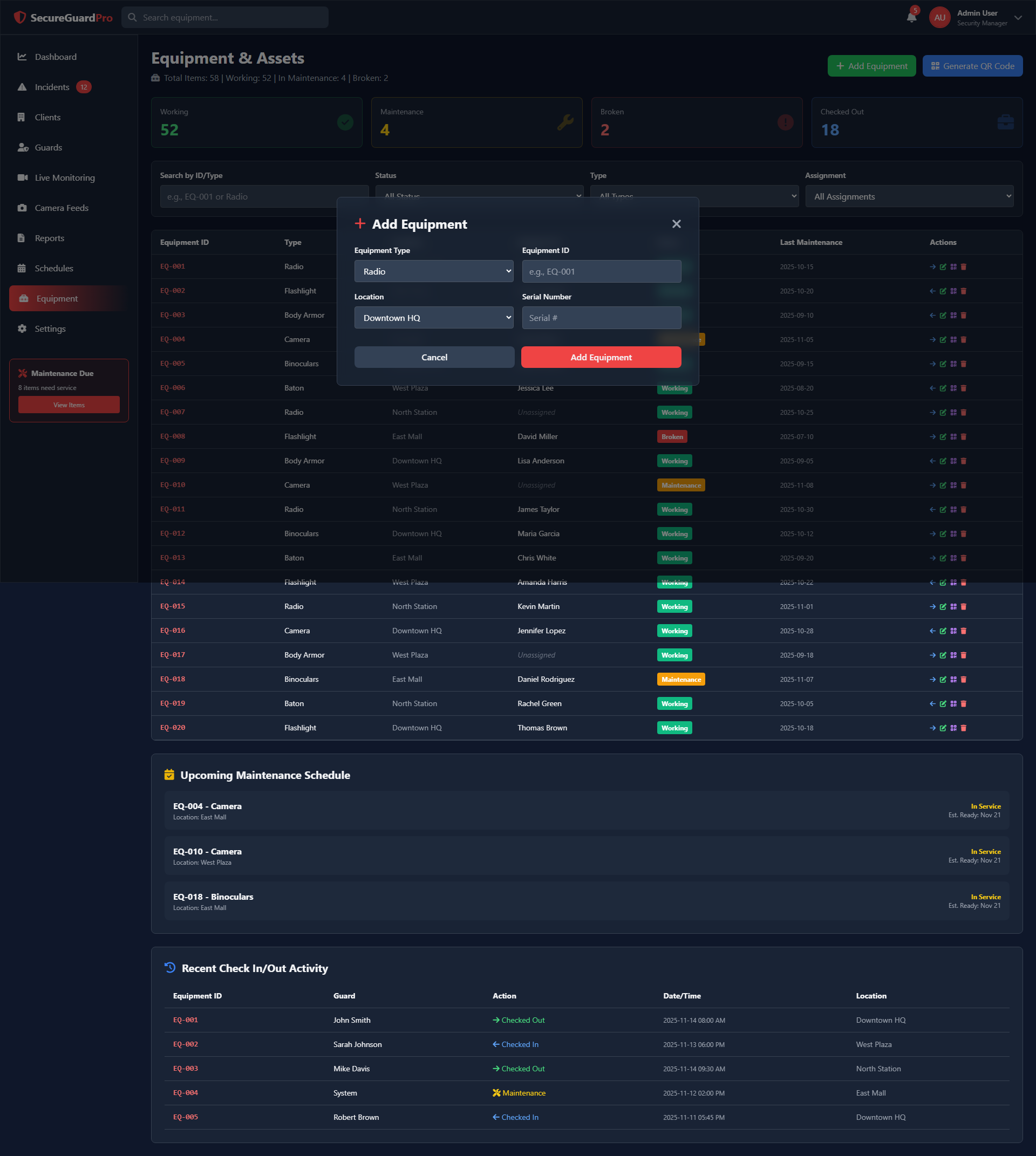1036x1156 pixels.
Task: Click Cancel in the dialog
Action: (x=434, y=358)
